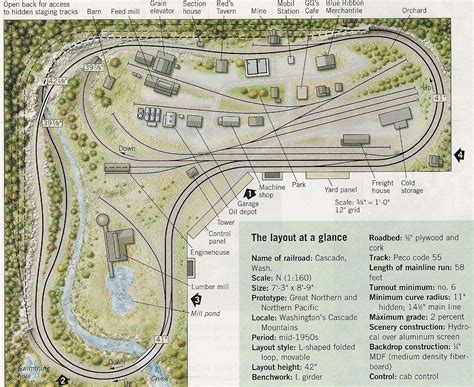The image size is (474, 387).
Task: Click 'The layout at a glance' heading
Action: (299, 238)
